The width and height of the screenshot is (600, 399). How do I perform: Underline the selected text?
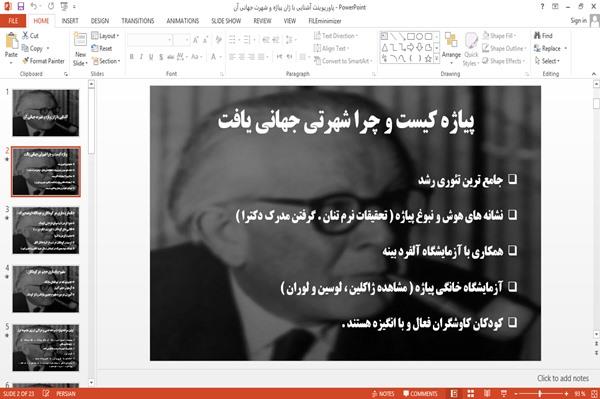pyautogui.click(x=151, y=57)
